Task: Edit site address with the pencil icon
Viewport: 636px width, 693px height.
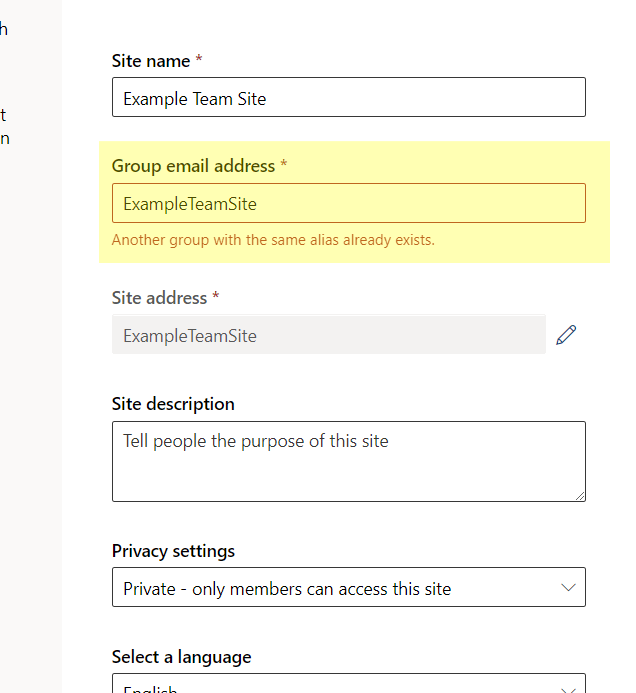Action: coord(566,335)
